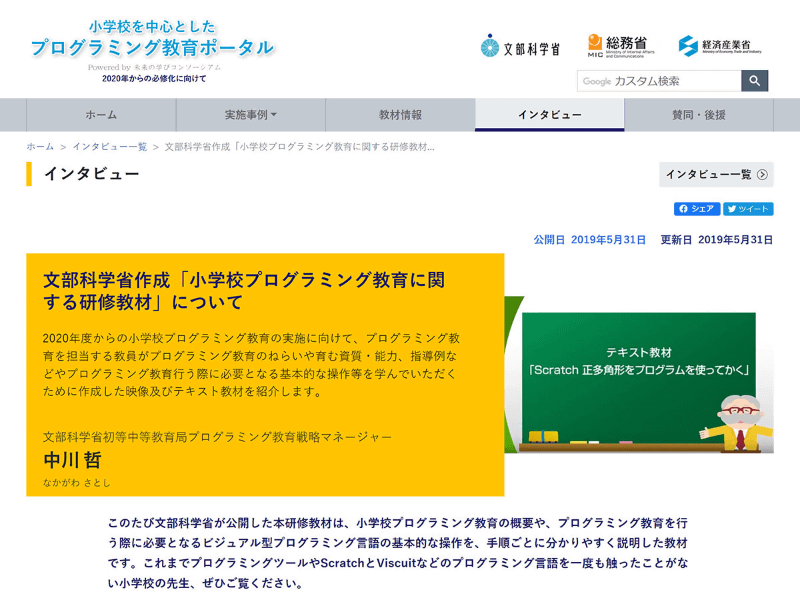Open the 実施事例 dropdown menu
Viewport: 800px width, 596px height.
click(x=248, y=114)
